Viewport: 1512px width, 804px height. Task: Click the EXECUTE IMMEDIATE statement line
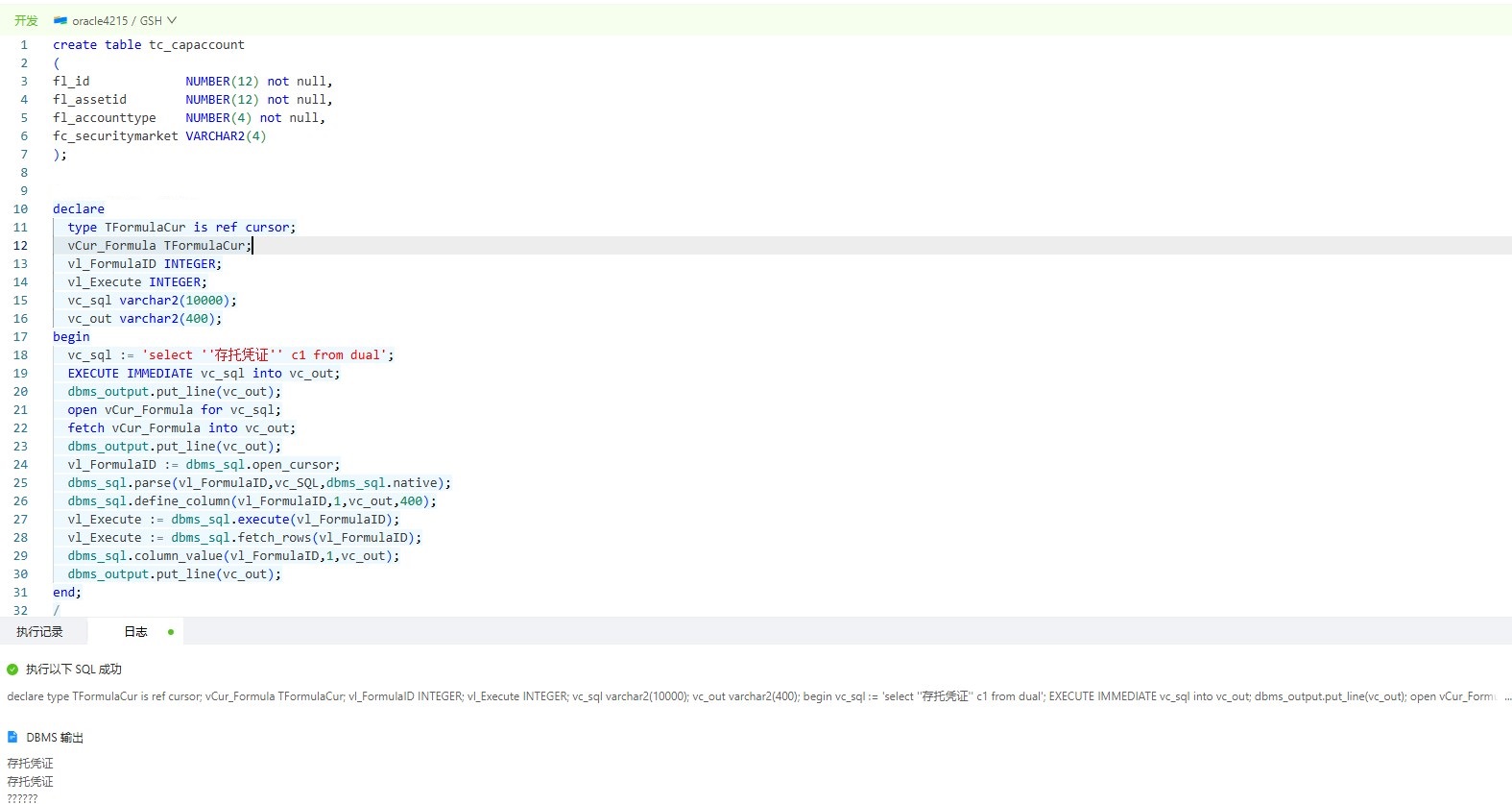click(x=204, y=374)
